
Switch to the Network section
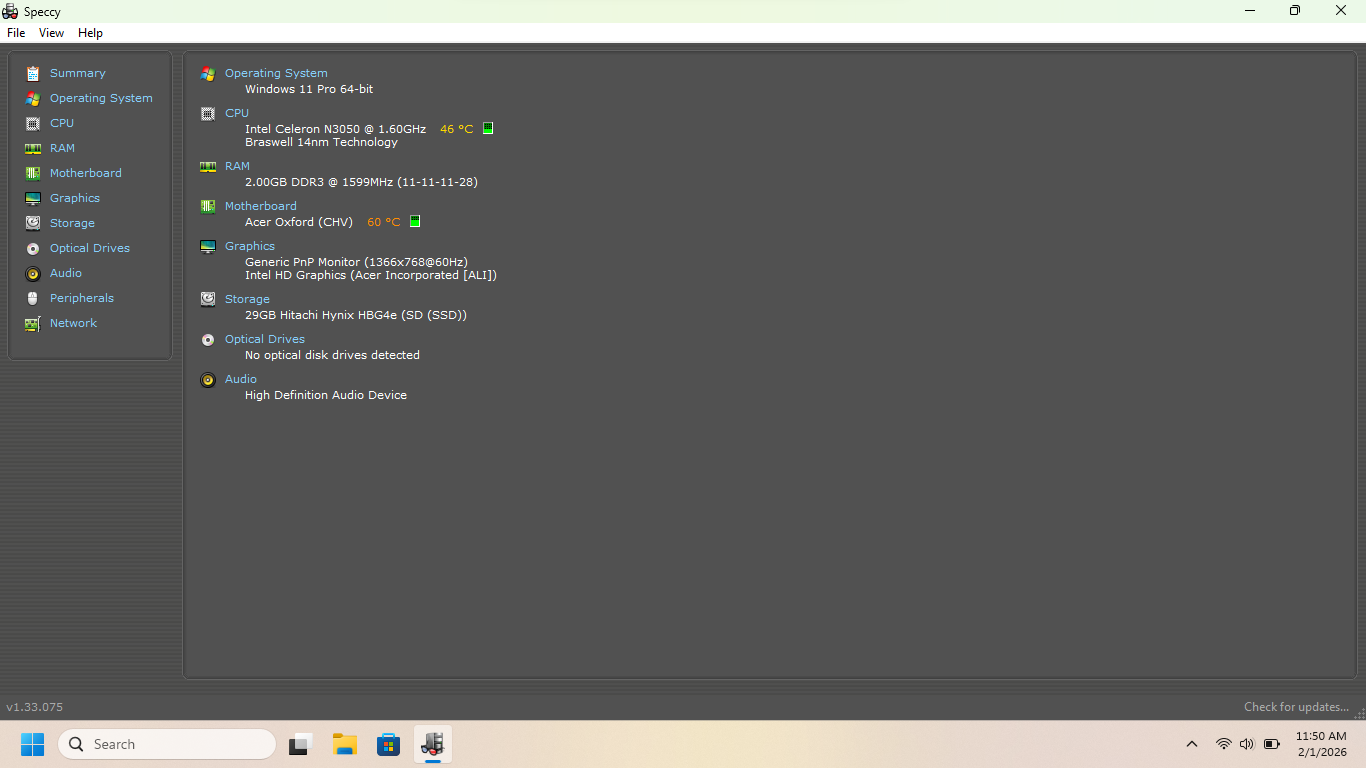point(74,323)
